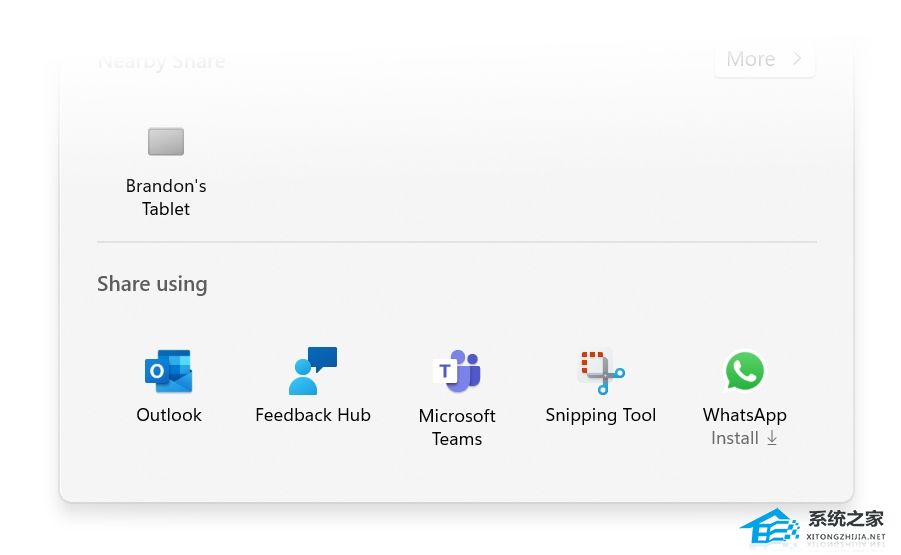
Task: Click the Feedback Hub label
Action: click(x=313, y=415)
